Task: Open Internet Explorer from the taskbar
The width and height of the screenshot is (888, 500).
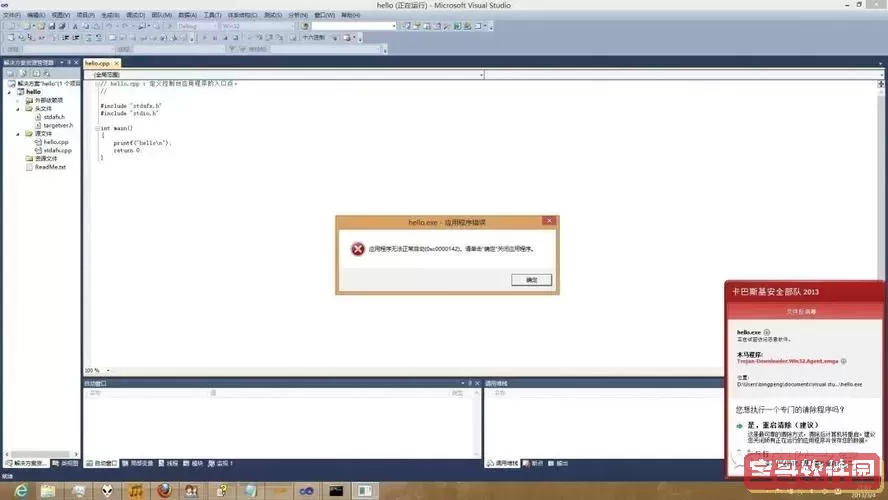Action: tap(21, 490)
